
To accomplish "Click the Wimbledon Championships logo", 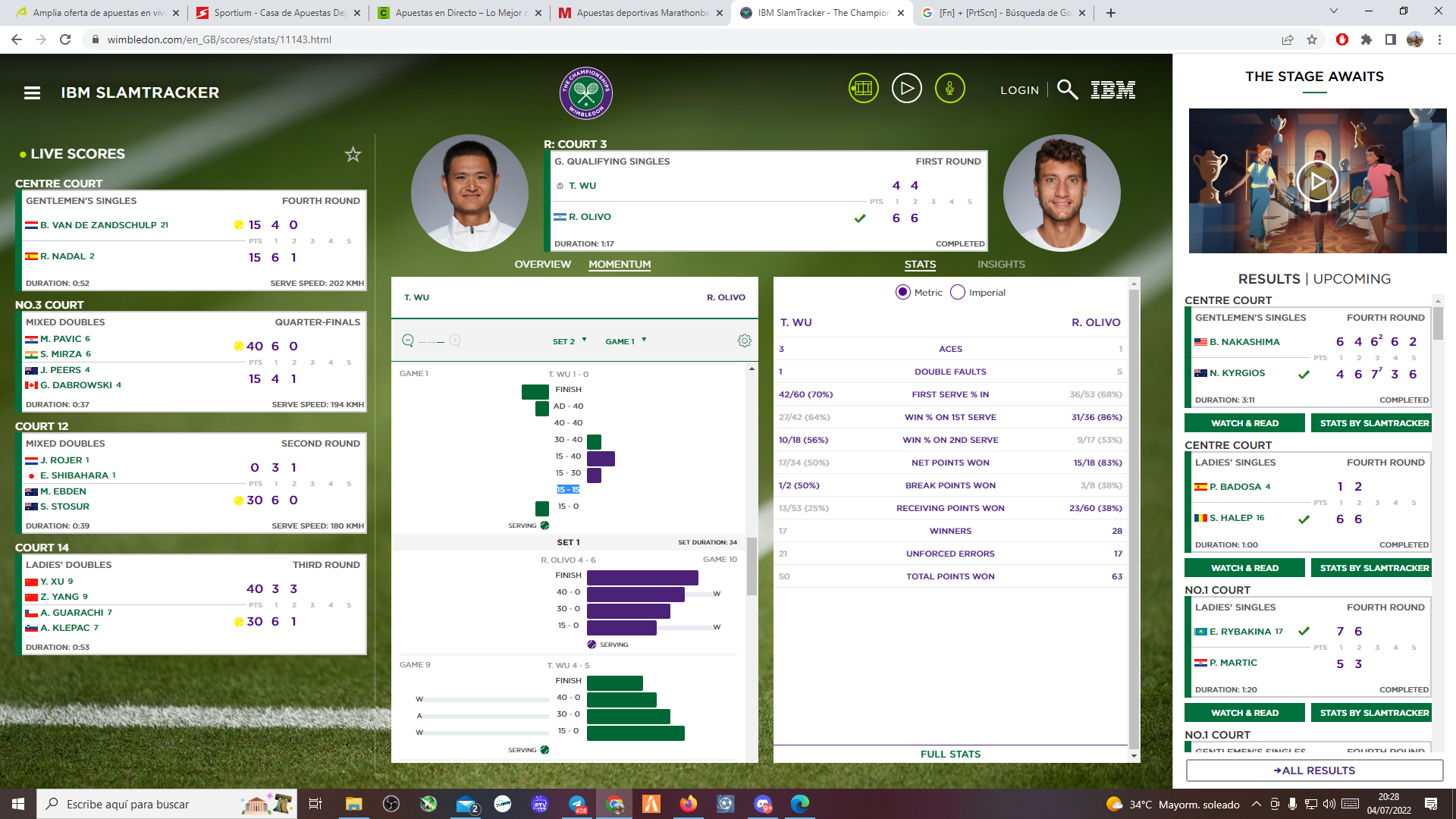I will (586, 93).
